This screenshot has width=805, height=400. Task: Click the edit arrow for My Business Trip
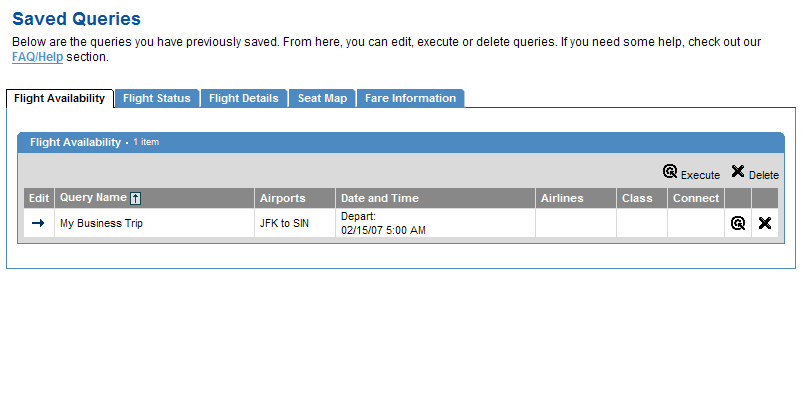click(38, 223)
